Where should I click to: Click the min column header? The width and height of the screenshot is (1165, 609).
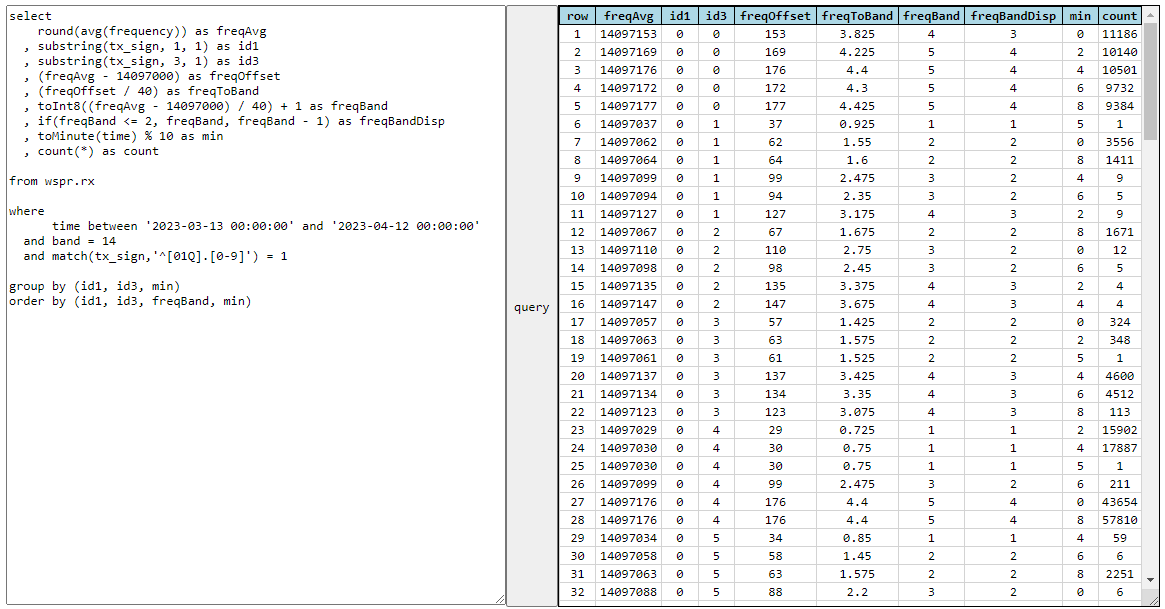[1079, 16]
